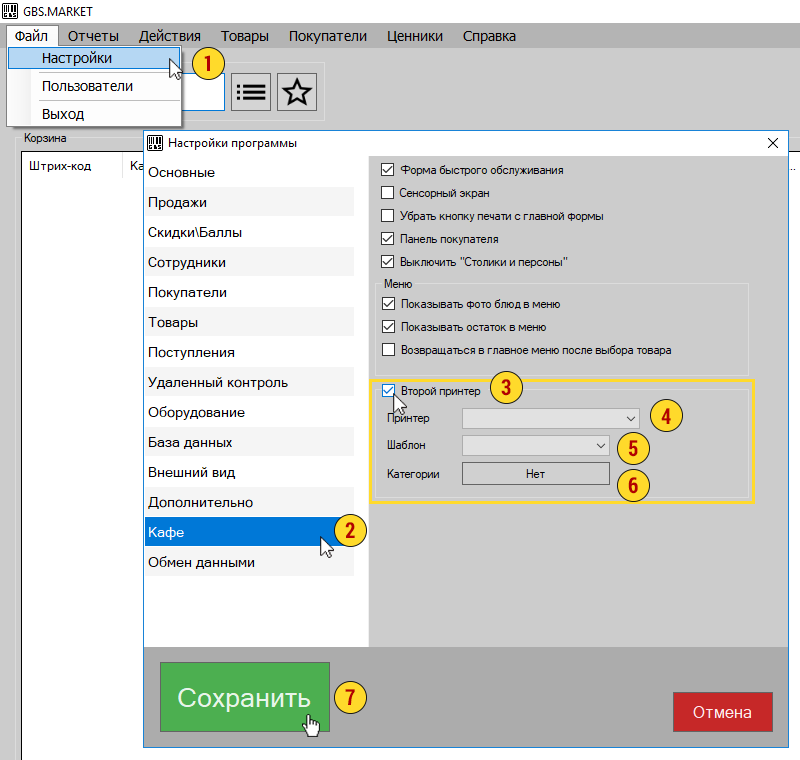This screenshot has width=800, height=760.
Task: Click the red Отмена button
Action: pos(722,712)
